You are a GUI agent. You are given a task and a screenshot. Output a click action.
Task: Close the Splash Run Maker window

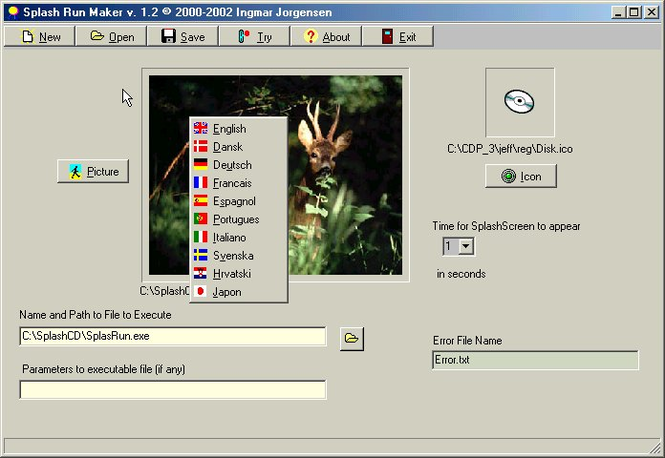point(651,12)
